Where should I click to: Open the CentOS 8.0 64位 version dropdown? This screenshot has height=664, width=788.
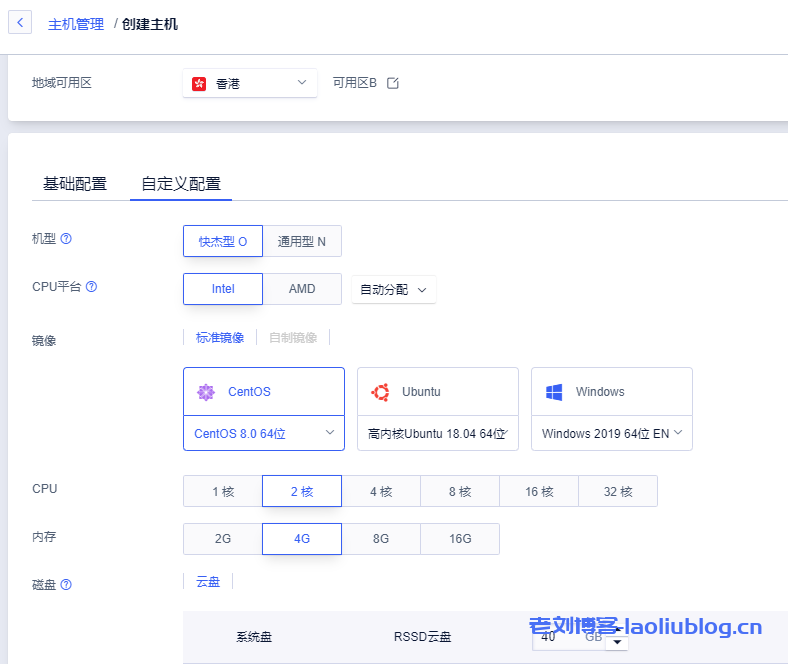pyautogui.click(x=264, y=433)
